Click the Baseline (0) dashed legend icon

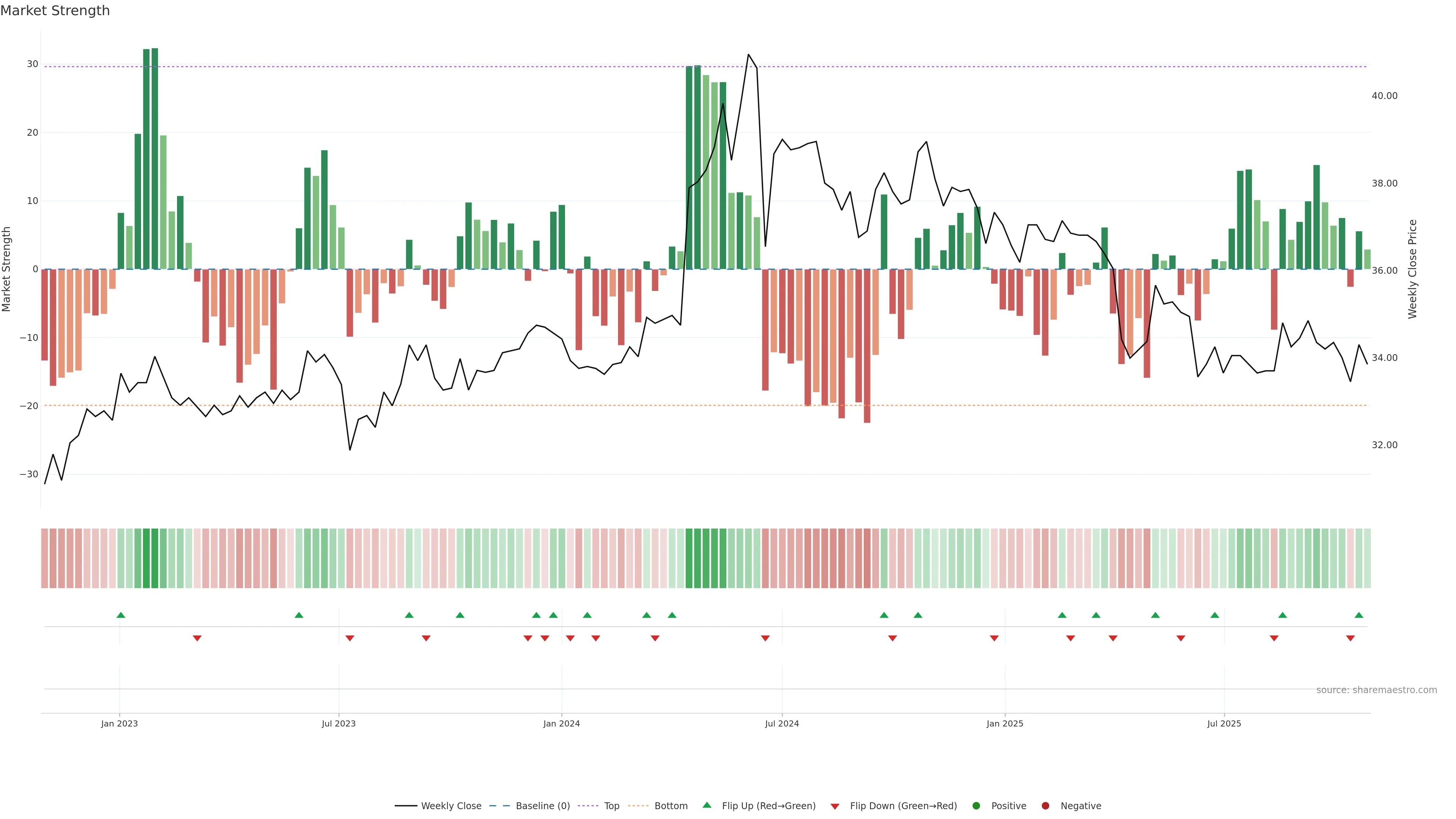coord(499,806)
